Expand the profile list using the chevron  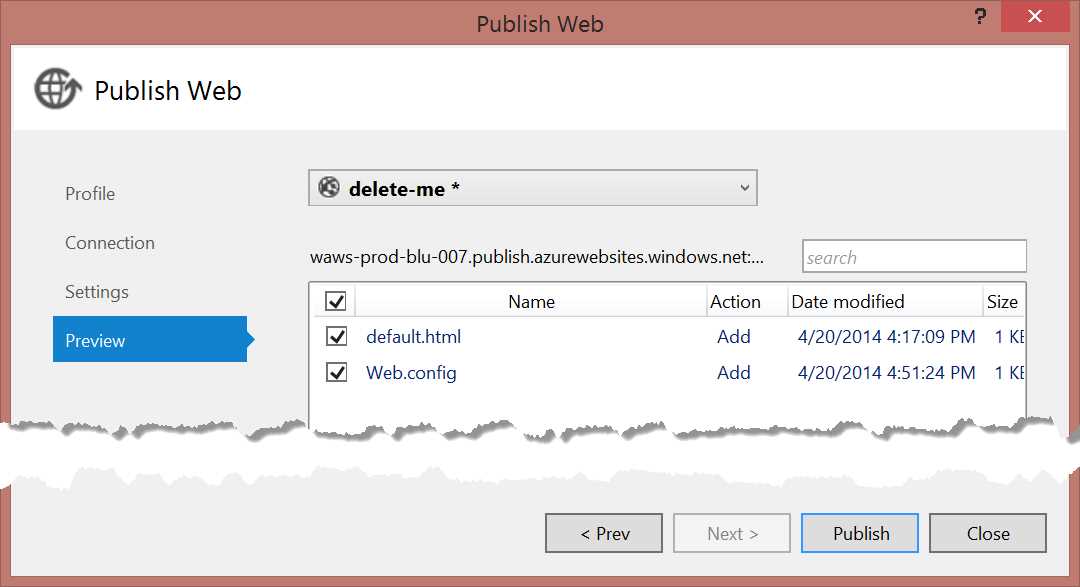coord(744,187)
